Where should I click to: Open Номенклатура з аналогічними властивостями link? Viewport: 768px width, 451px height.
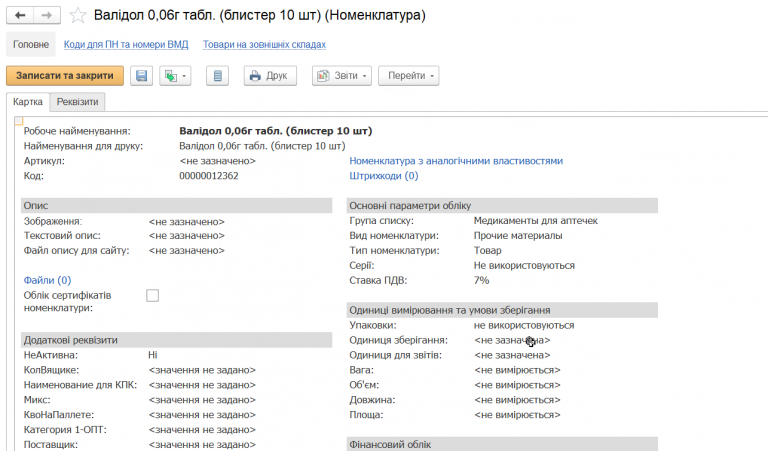pos(456,161)
